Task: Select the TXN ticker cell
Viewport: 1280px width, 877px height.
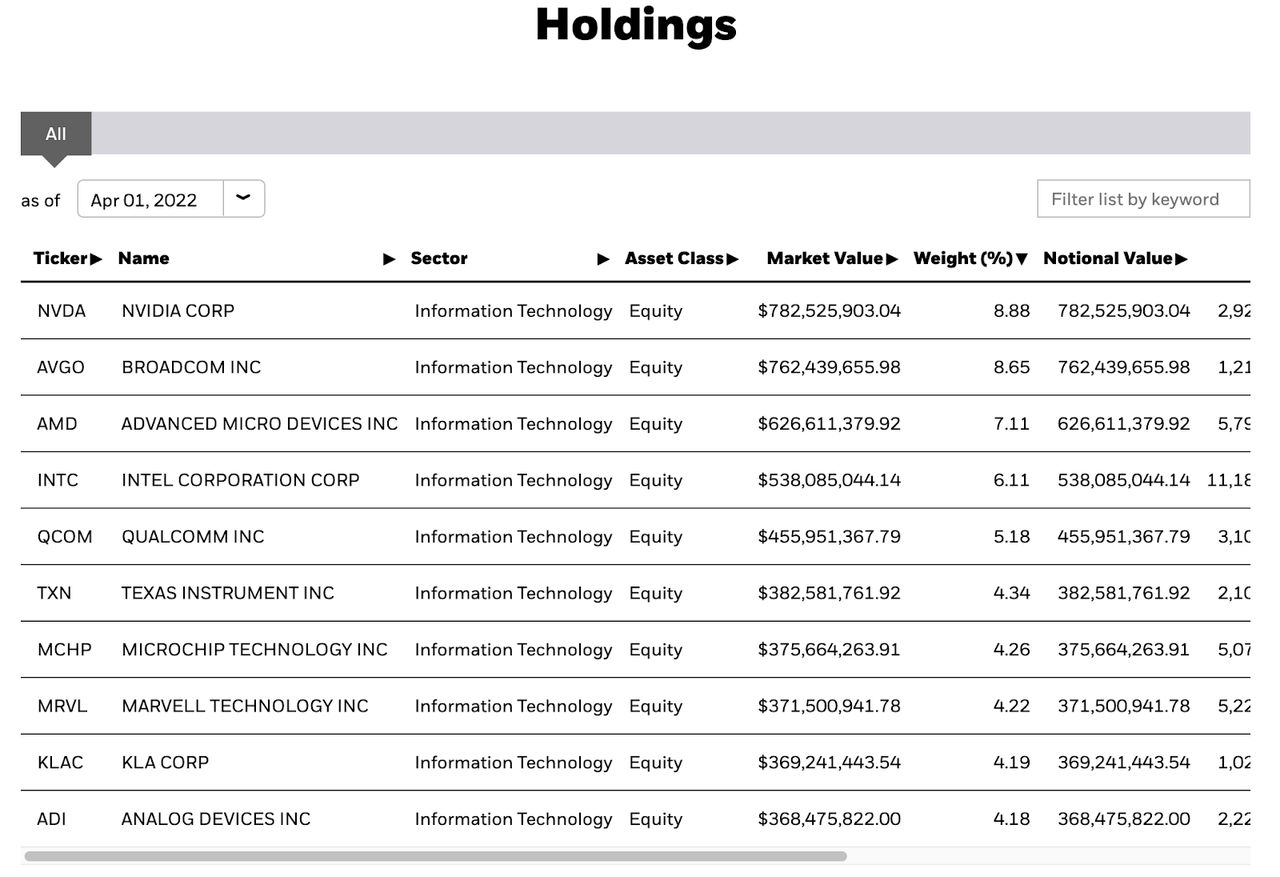Action: click(x=55, y=593)
